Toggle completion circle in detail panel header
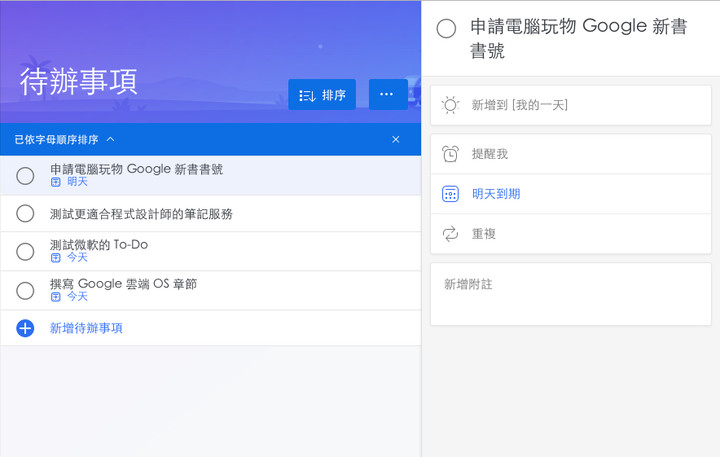Image resolution: width=720 pixels, height=457 pixels. click(446, 28)
